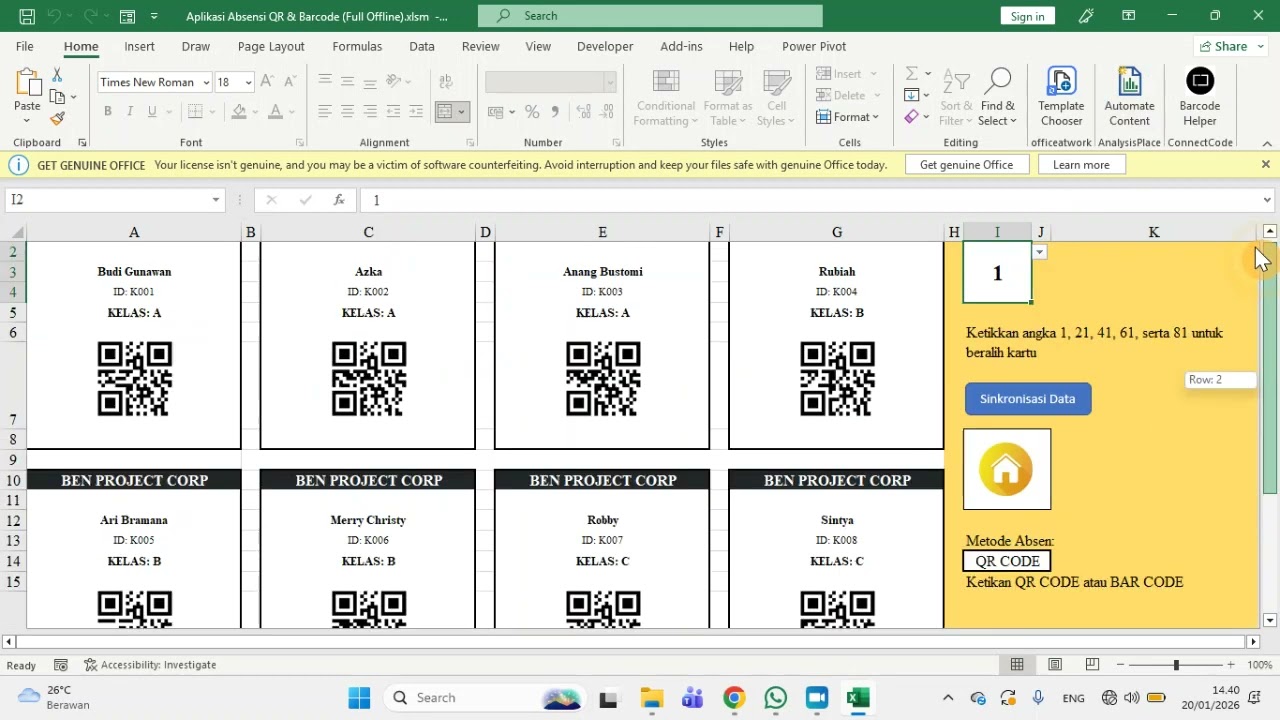
Task: Expand the Name Box dropdown
Action: tap(215, 200)
